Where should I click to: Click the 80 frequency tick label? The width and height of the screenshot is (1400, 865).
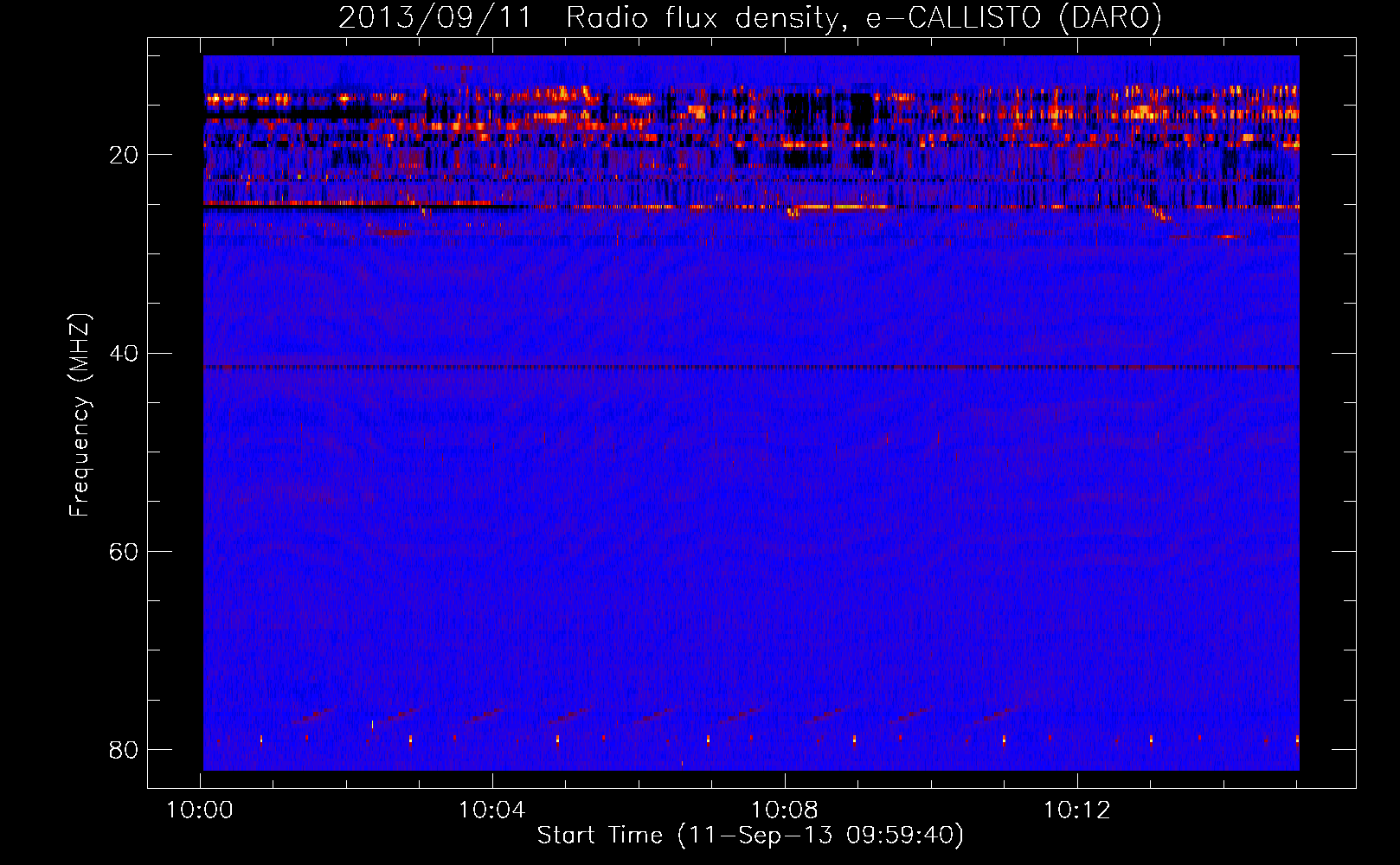click(124, 749)
